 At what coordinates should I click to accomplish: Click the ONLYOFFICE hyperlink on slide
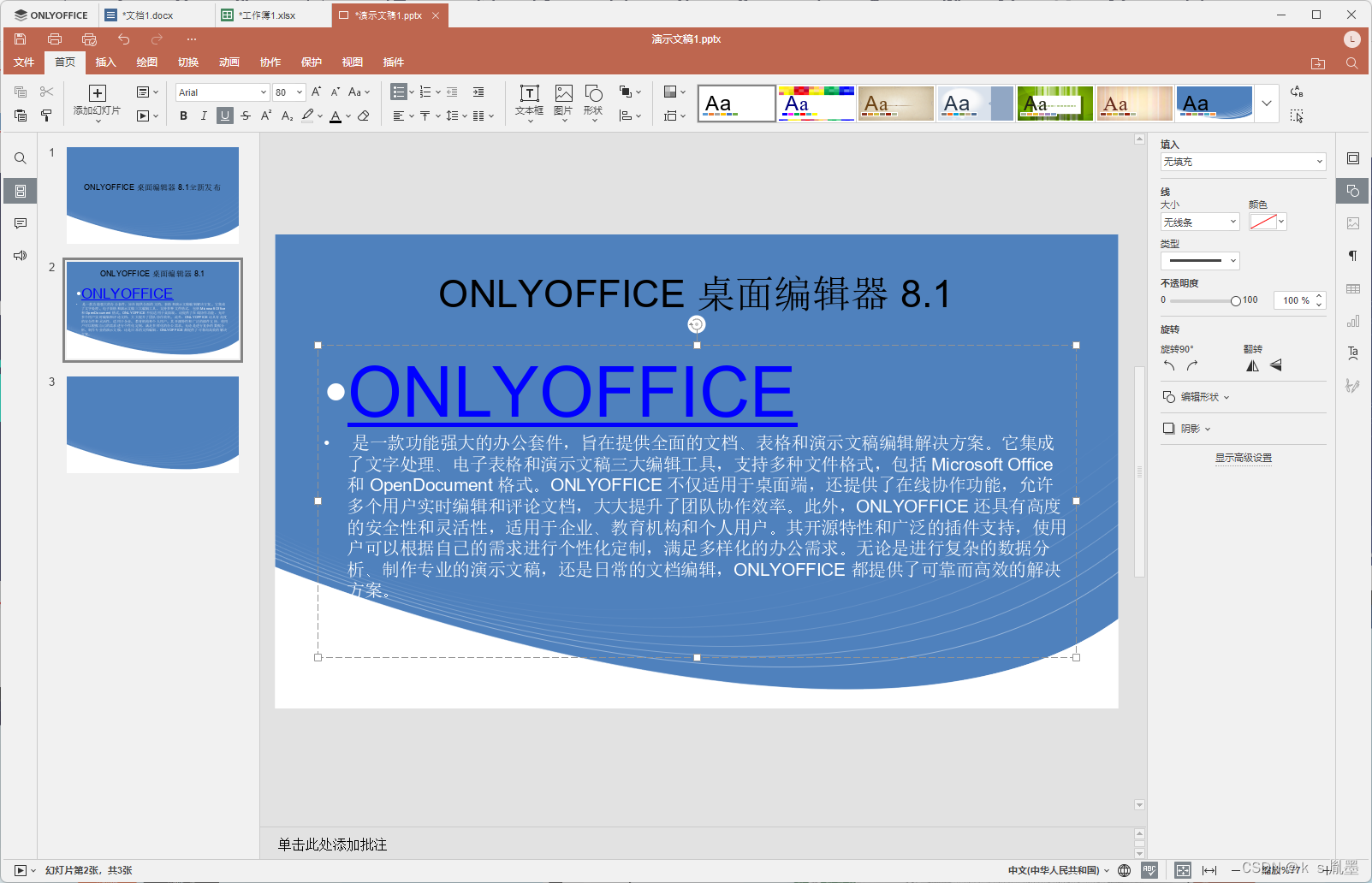pyautogui.click(x=572, y=392)
